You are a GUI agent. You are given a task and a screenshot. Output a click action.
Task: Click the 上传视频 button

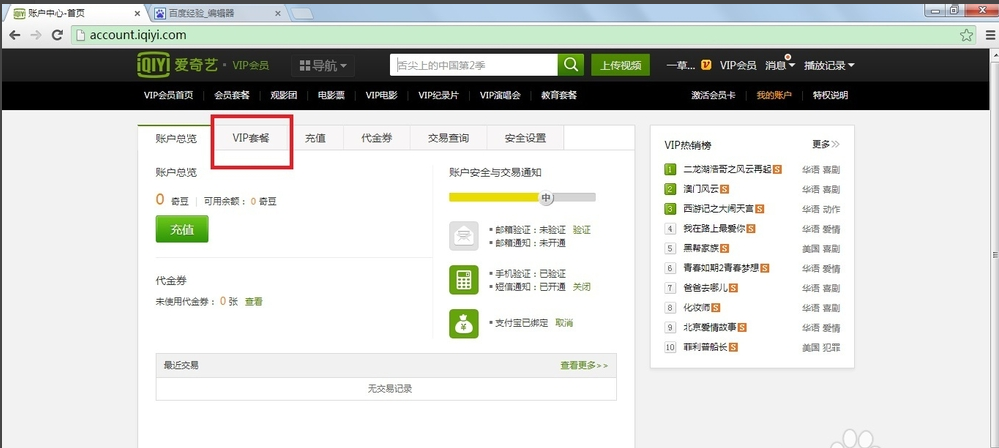[x=621, y=65]
